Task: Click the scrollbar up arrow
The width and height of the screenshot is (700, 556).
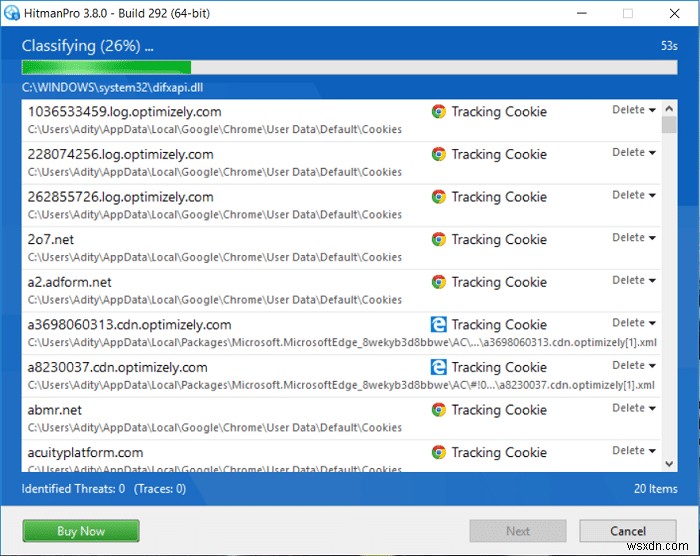Action: 669,109
